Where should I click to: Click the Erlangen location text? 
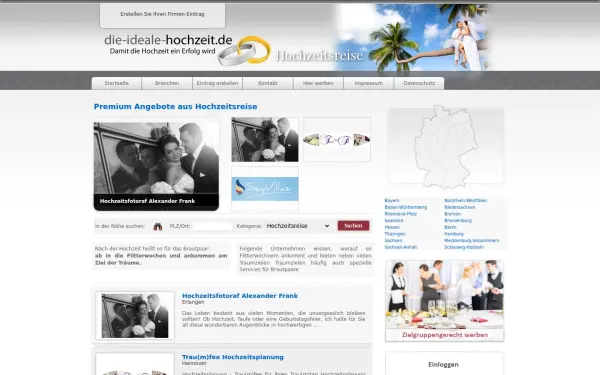[193, 302]
